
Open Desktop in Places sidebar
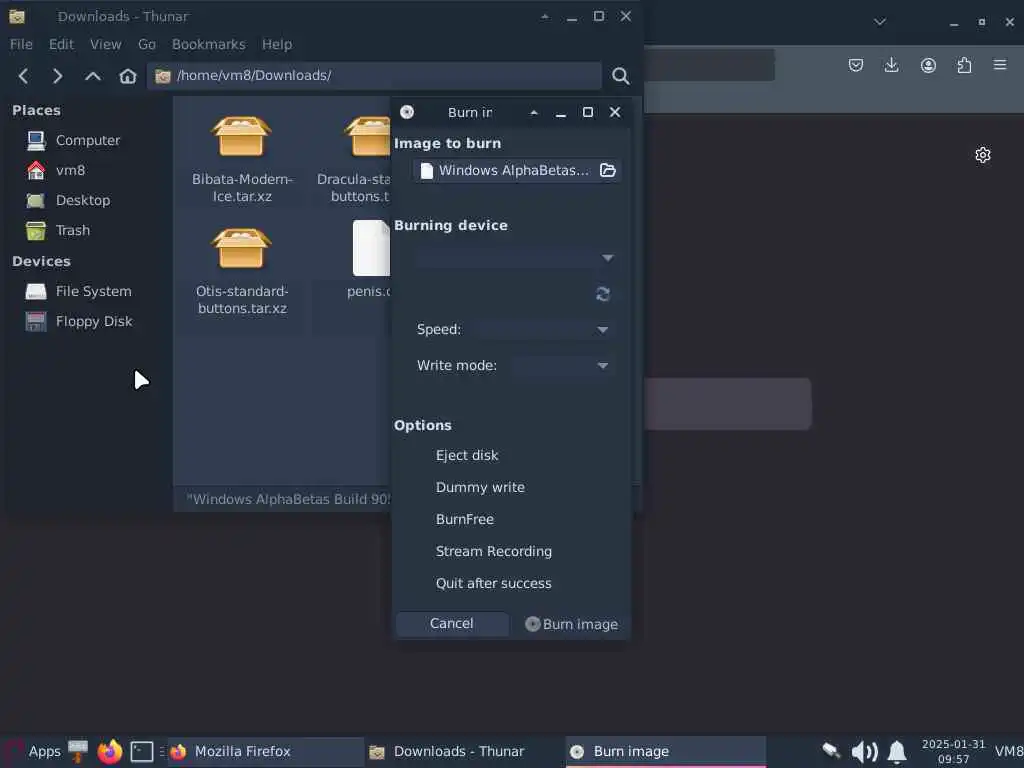(83, 200)
